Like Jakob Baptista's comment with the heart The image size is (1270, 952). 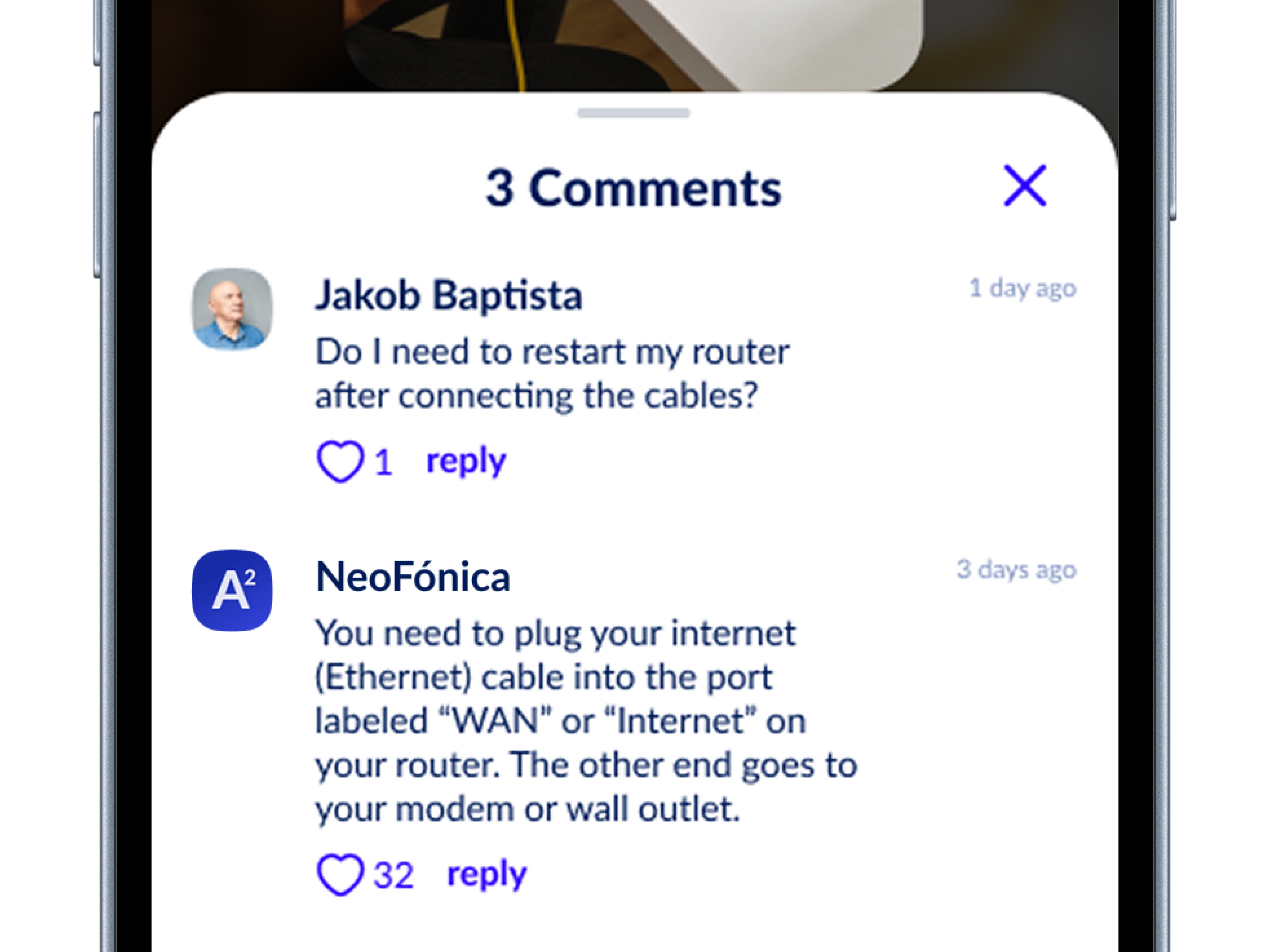click(x=340, y=461)
